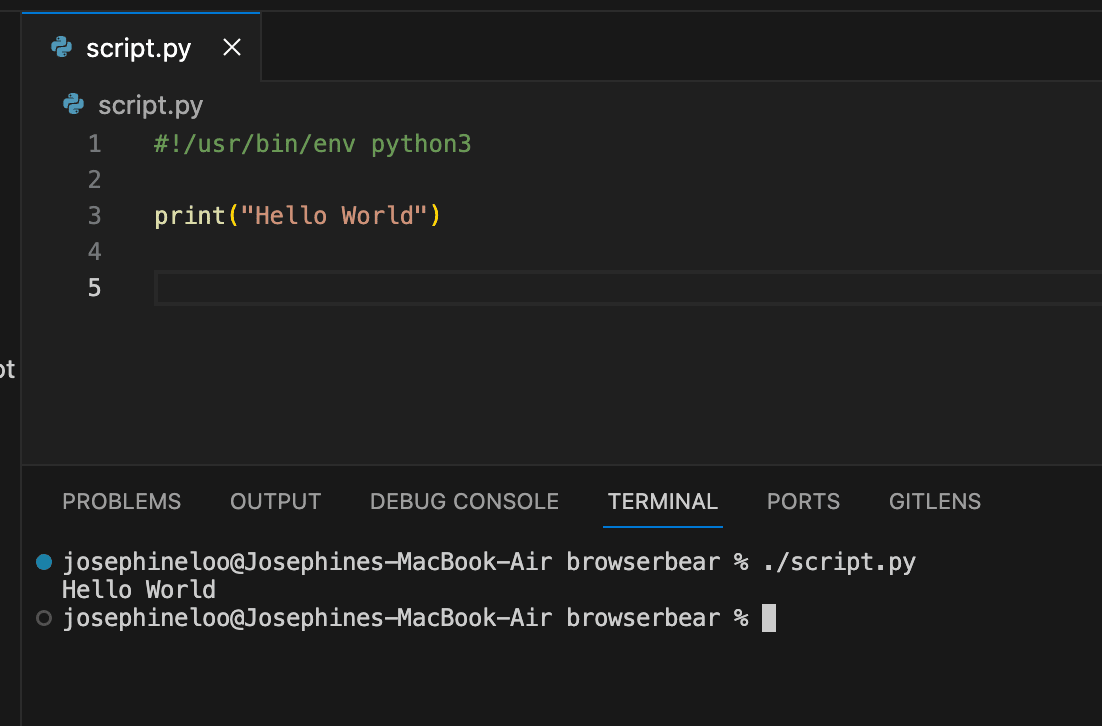Click the active TERMINAL tab

point(662,501)
